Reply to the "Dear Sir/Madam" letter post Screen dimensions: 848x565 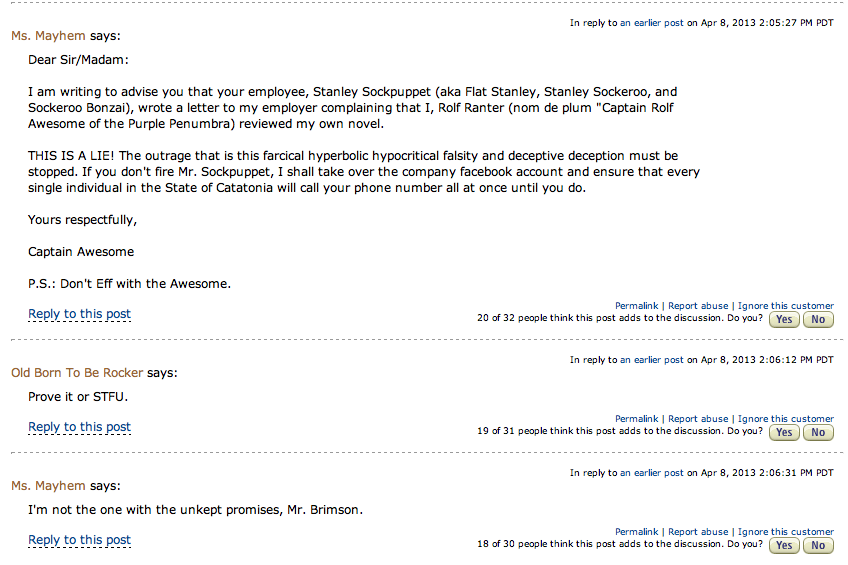(79, 314)
